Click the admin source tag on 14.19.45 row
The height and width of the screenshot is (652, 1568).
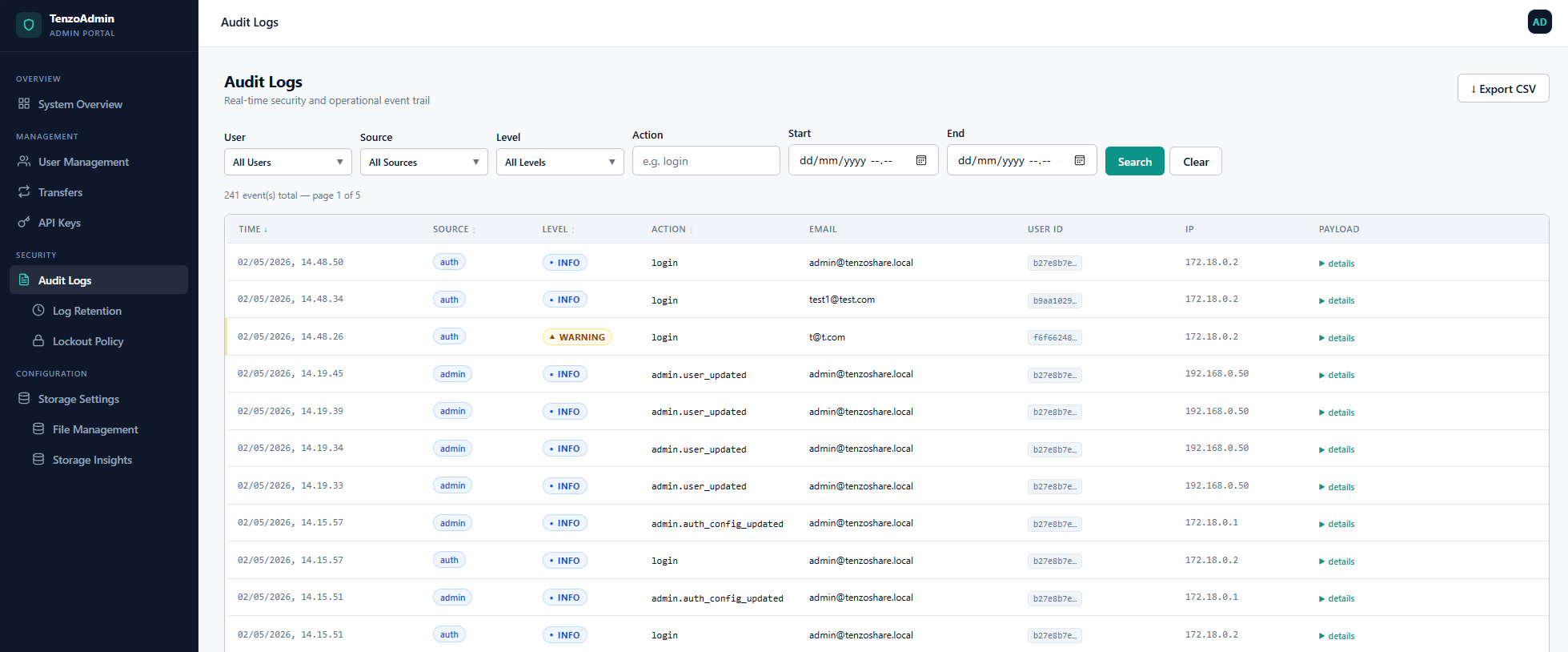pos(452,374)
